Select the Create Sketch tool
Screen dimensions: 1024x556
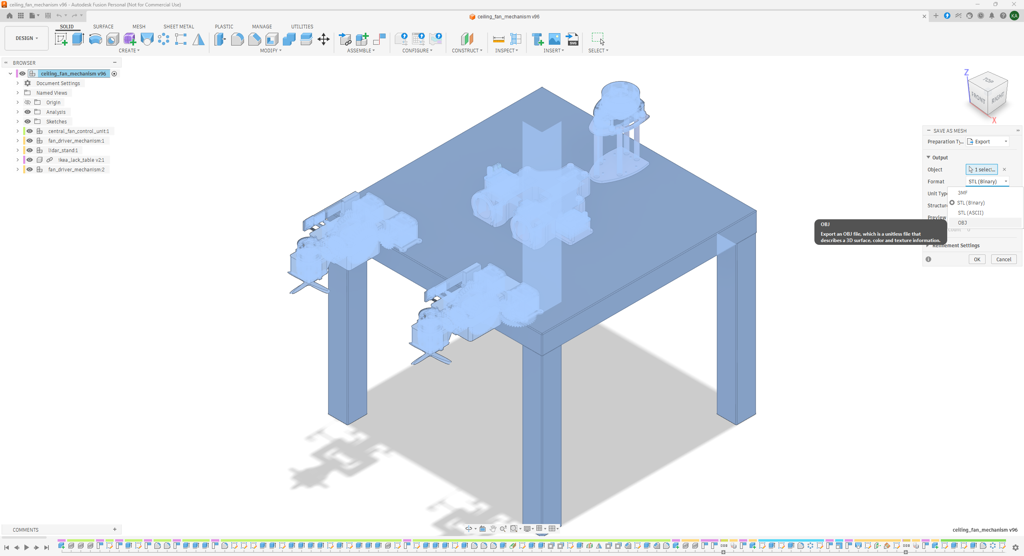(x=61, y=39)
